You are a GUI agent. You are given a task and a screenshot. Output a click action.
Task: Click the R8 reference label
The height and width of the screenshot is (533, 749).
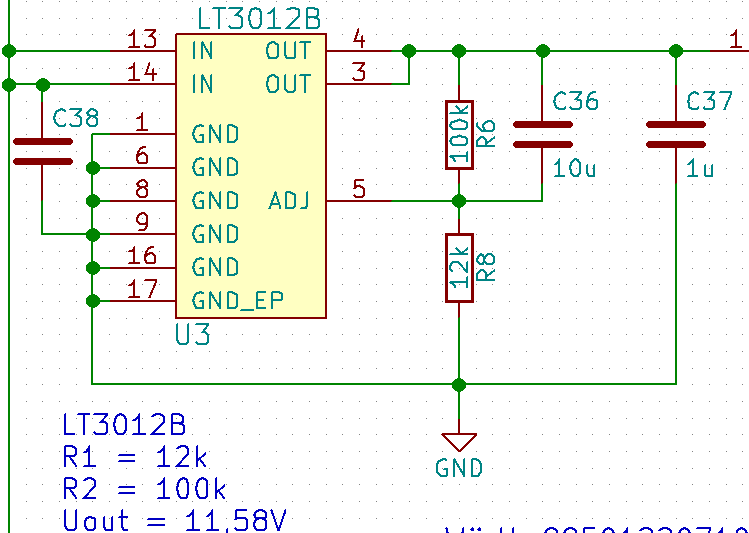(x=486, y=267)
